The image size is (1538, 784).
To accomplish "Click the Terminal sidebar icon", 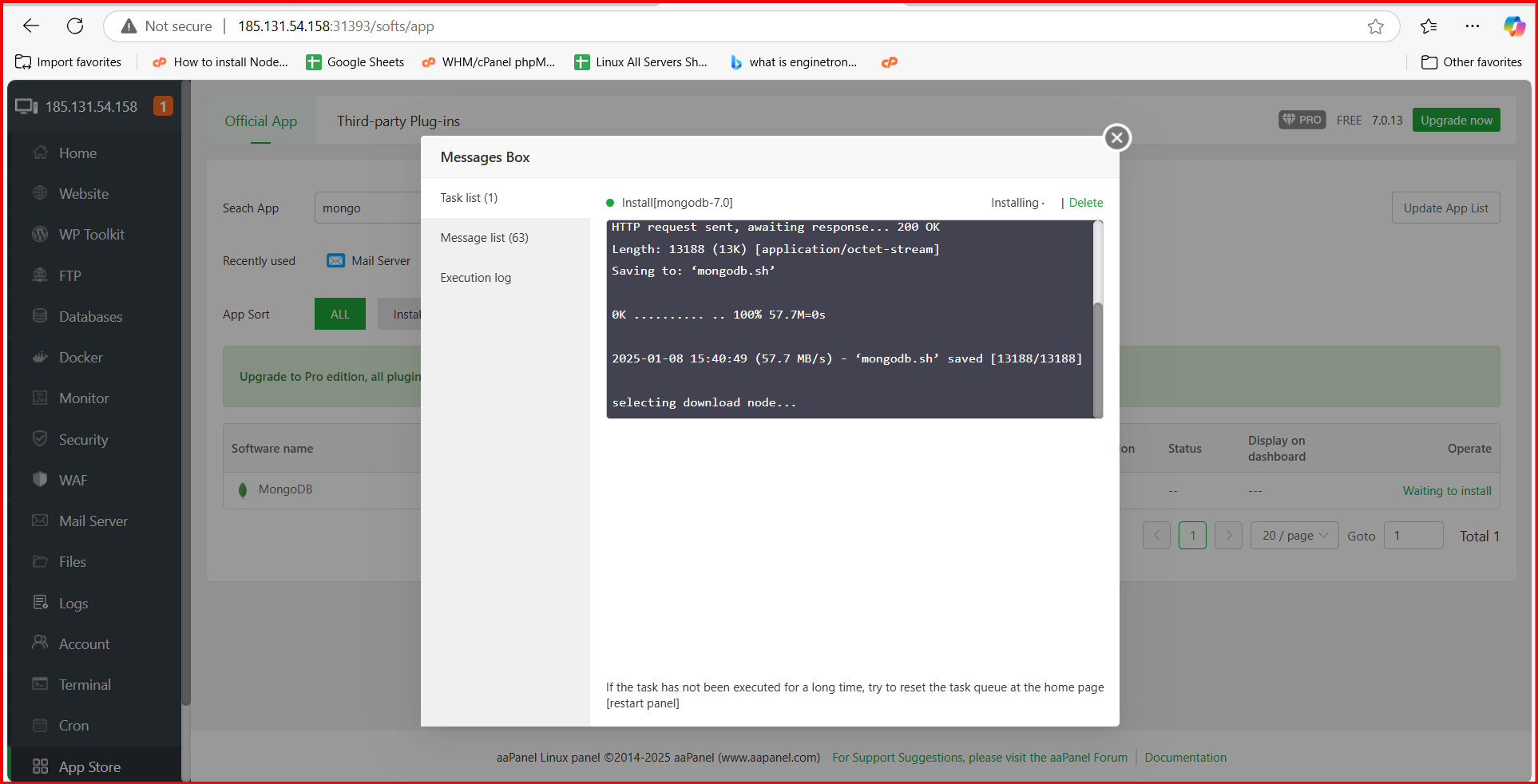I will click(x=40, y=683).
